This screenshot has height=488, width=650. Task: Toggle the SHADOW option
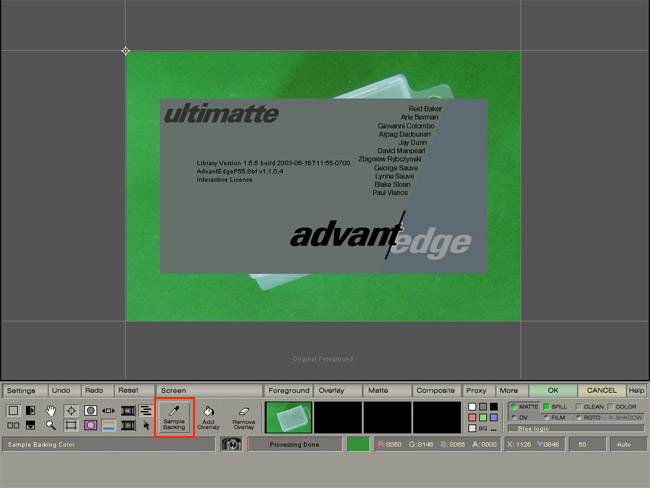(626, 418)
